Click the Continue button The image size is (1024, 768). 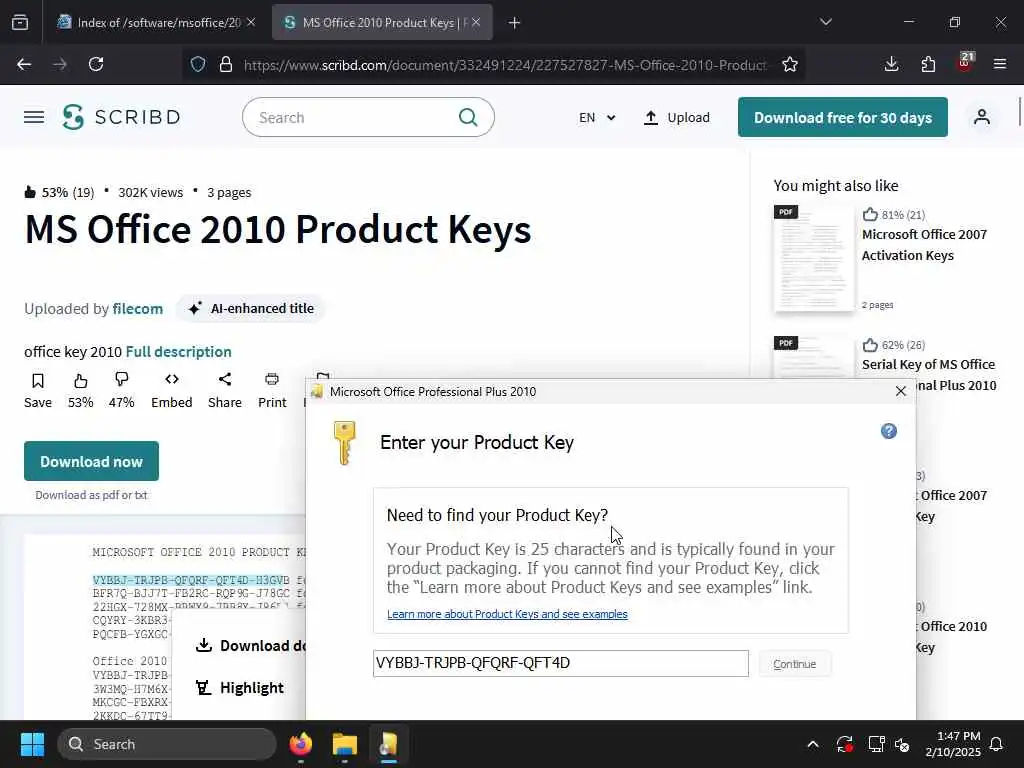tap(795, 664)
